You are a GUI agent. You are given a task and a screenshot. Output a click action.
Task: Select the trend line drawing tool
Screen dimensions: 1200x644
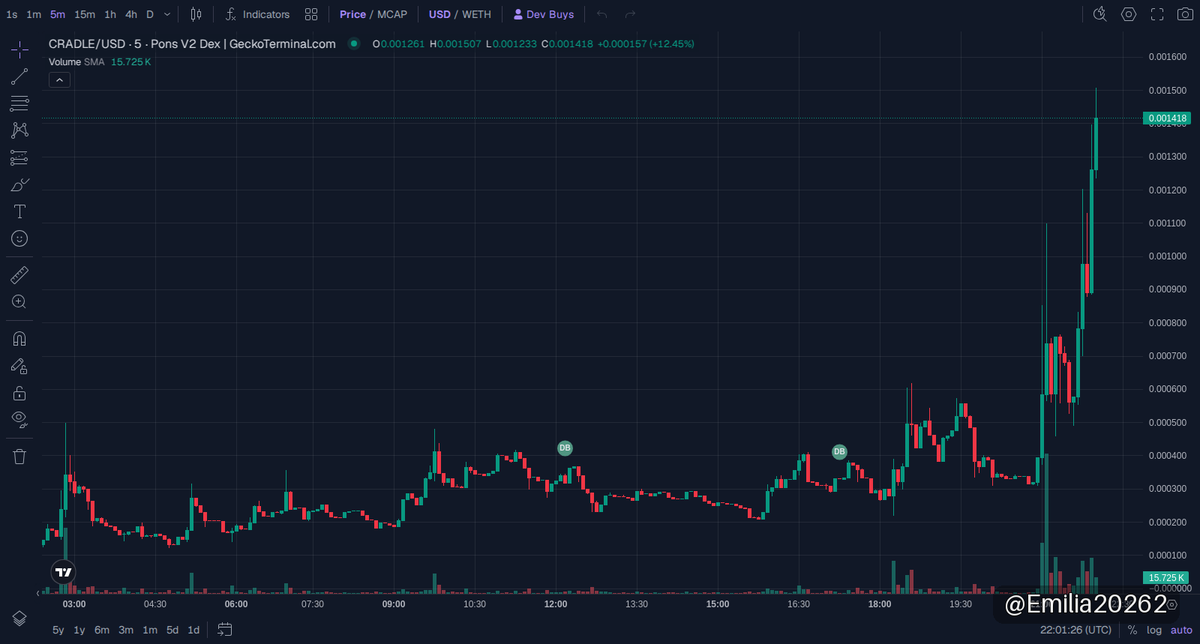click(x=19, y=77)
